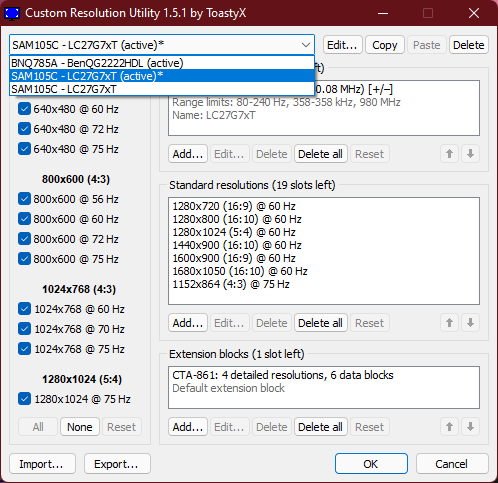Screen dimensions: 498x483
Task: Click up arrow in Standard resolutions section
Action: 449,322
